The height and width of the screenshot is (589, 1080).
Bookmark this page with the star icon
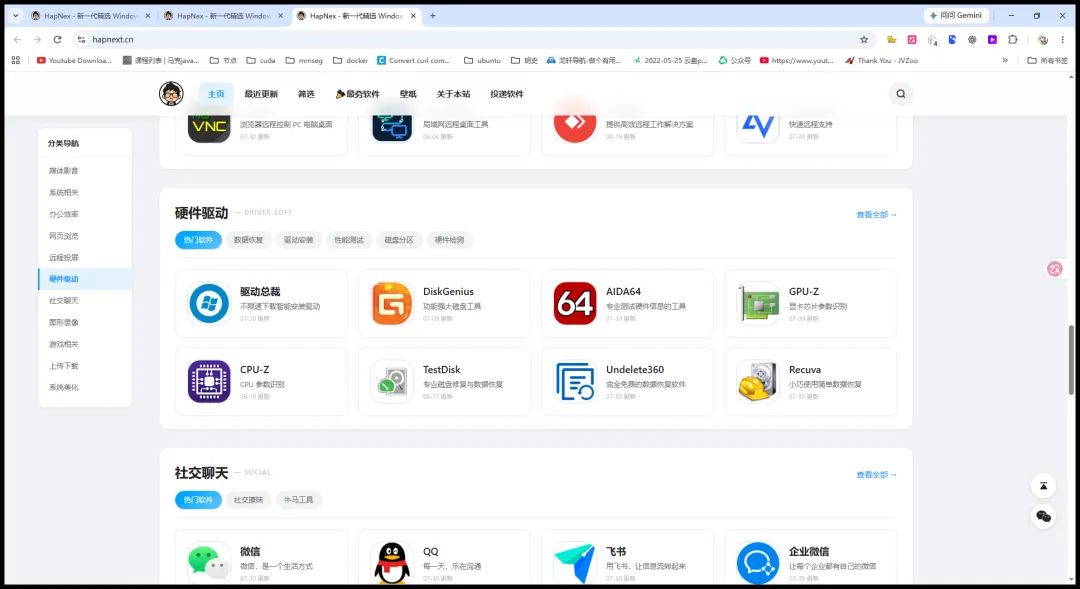(x=864, y=39)
